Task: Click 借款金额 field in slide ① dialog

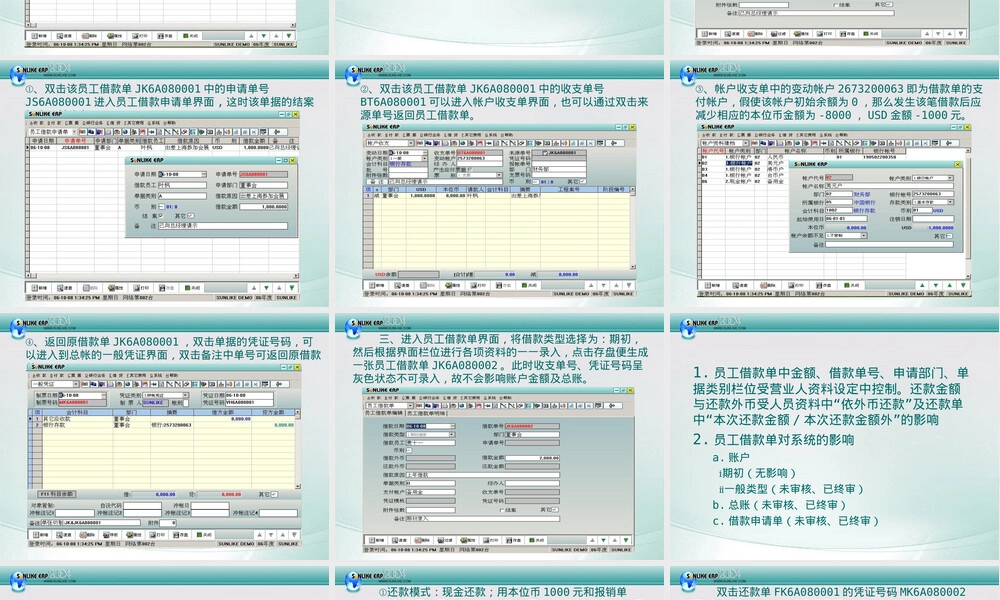Action: pyautogui.click(x=263, y=207)
